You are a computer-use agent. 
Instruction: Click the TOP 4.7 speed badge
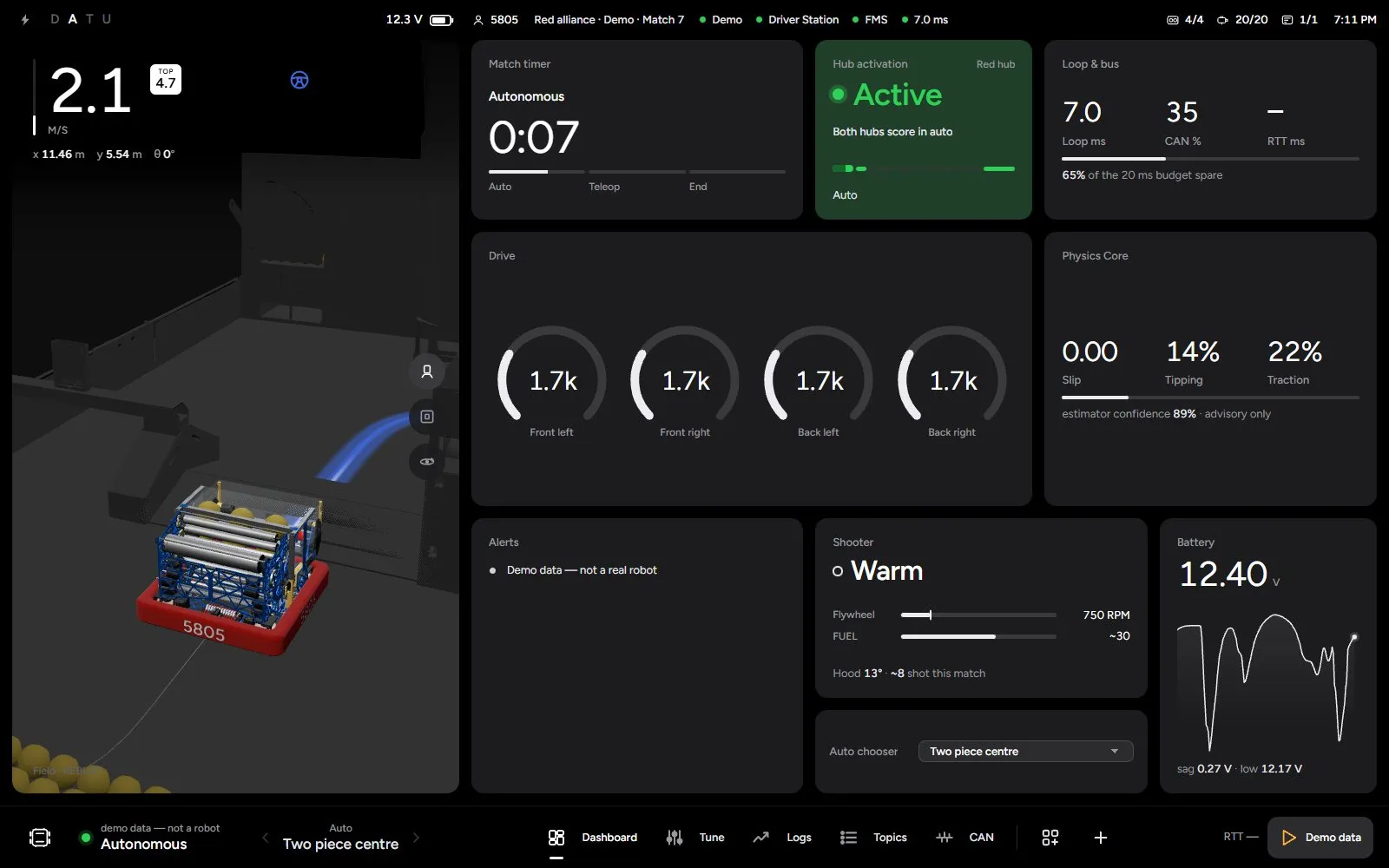click(166, 79)
